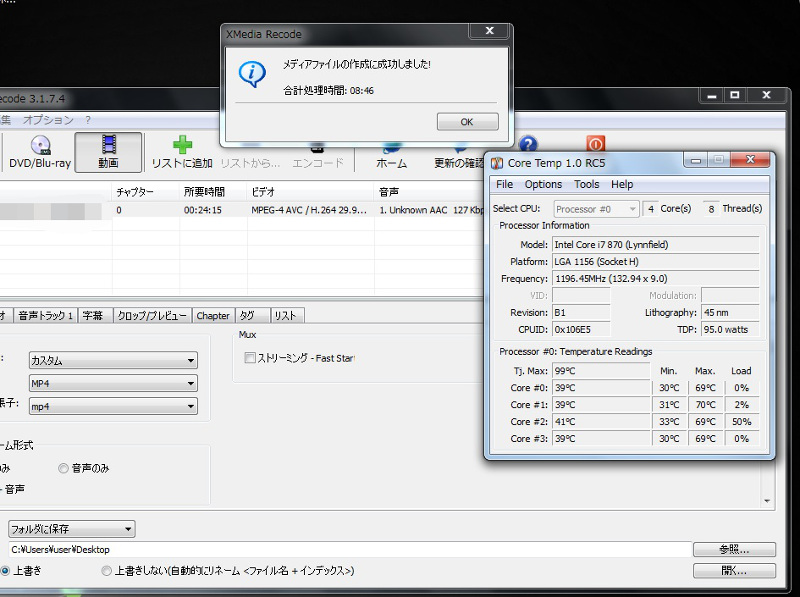Open the File menu in Core Temp
800x597 pixels.
505,184
